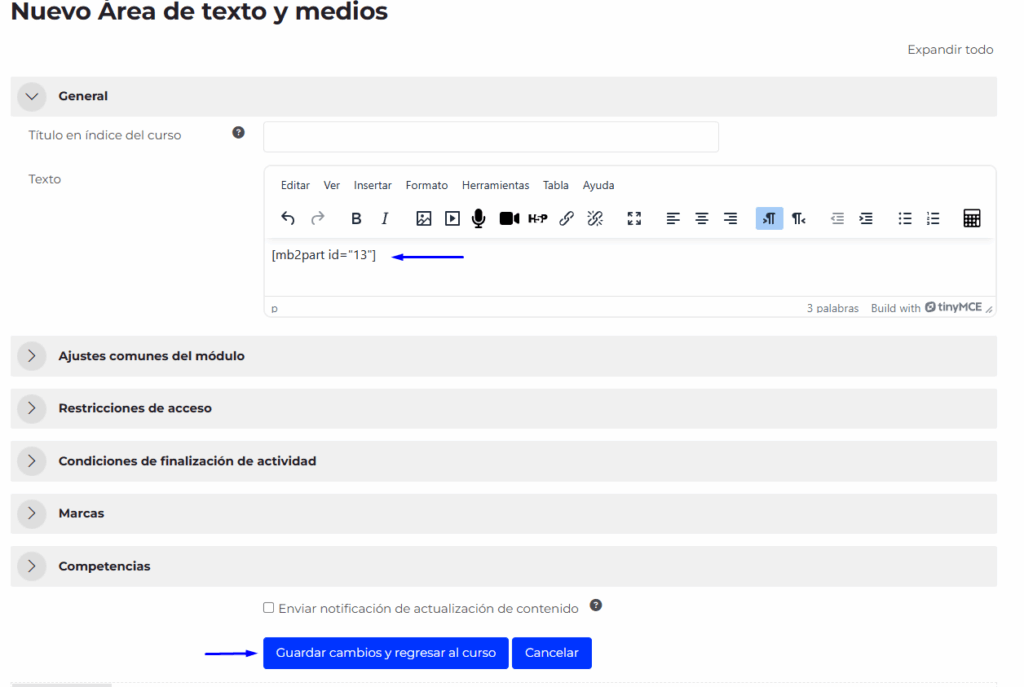Click the record video camera icon

[x=509, y=218]
